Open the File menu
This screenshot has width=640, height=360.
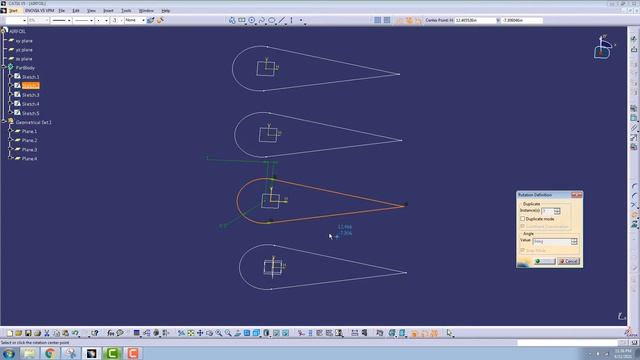(62, 11)
